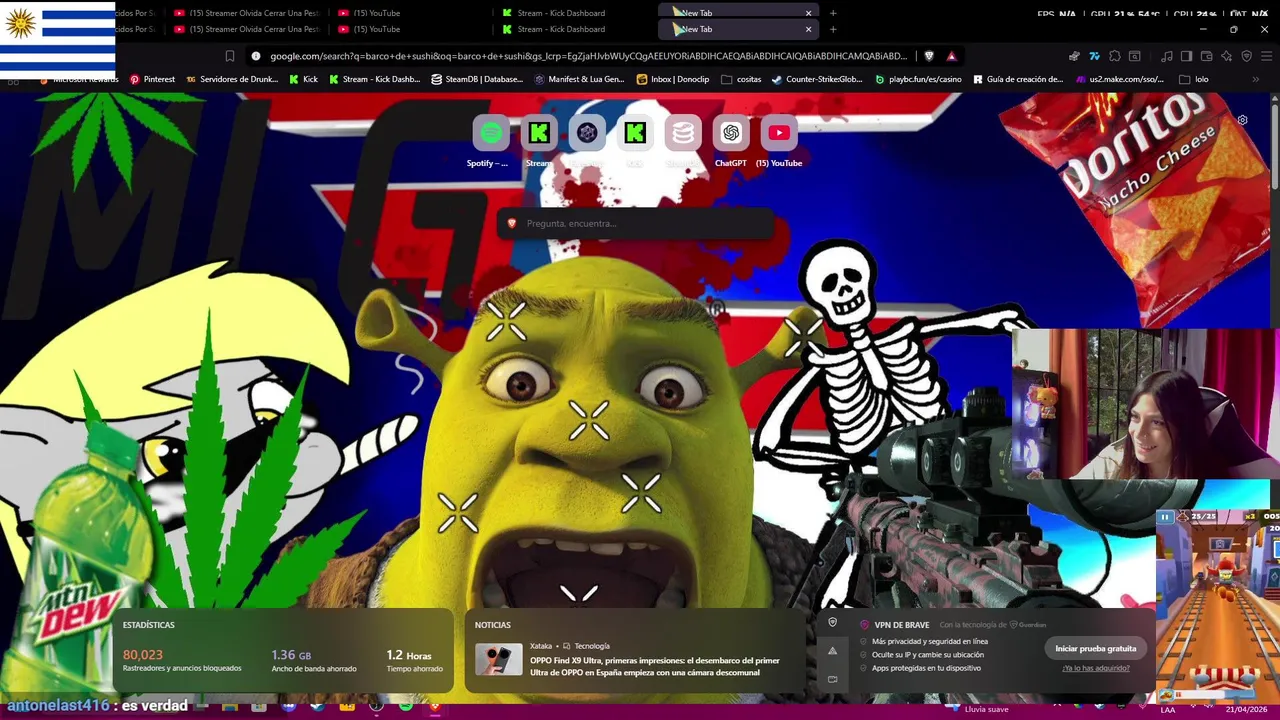Open the Brave main menu hamburger icon
The width and height of the screenshot is (1280, 720).
click(x=1264, y=56)
